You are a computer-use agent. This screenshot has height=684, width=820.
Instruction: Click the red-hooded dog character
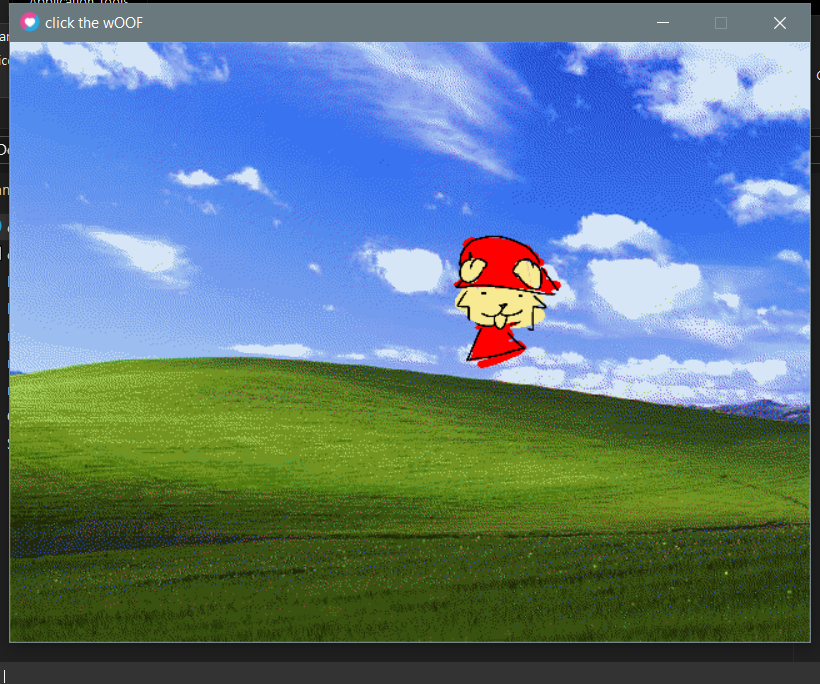(x=506, y=302)
